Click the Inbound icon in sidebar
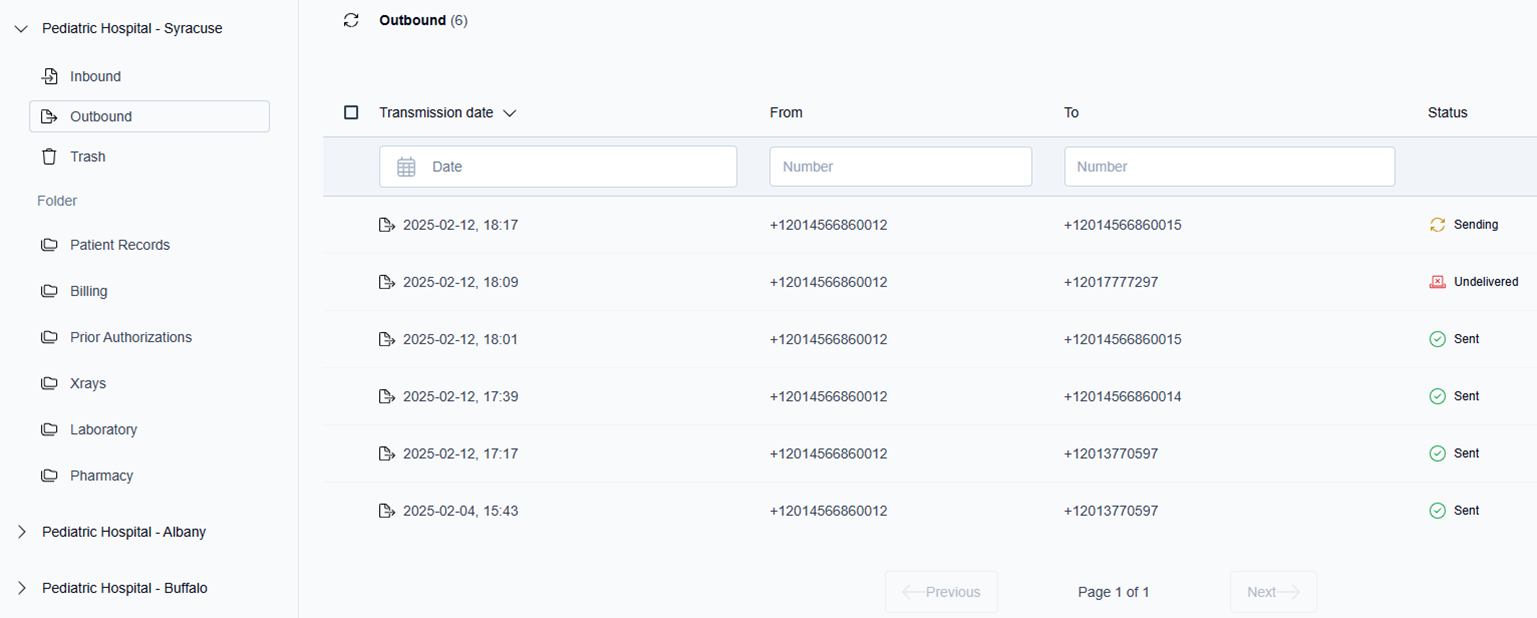 (49, 77)
